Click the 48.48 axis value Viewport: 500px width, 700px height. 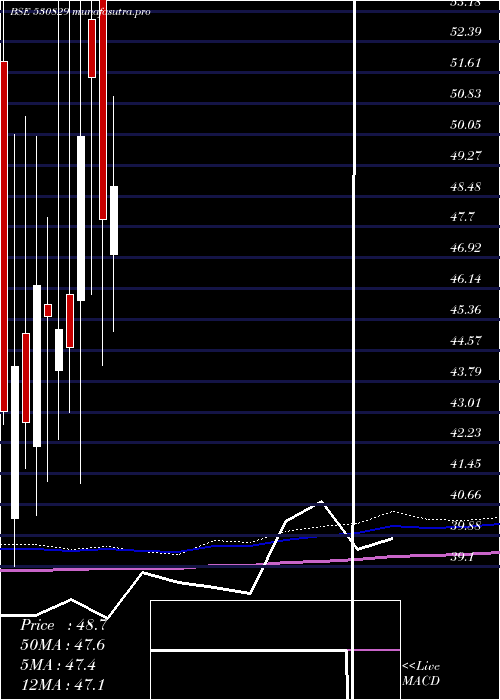click(x=466, y=187)
